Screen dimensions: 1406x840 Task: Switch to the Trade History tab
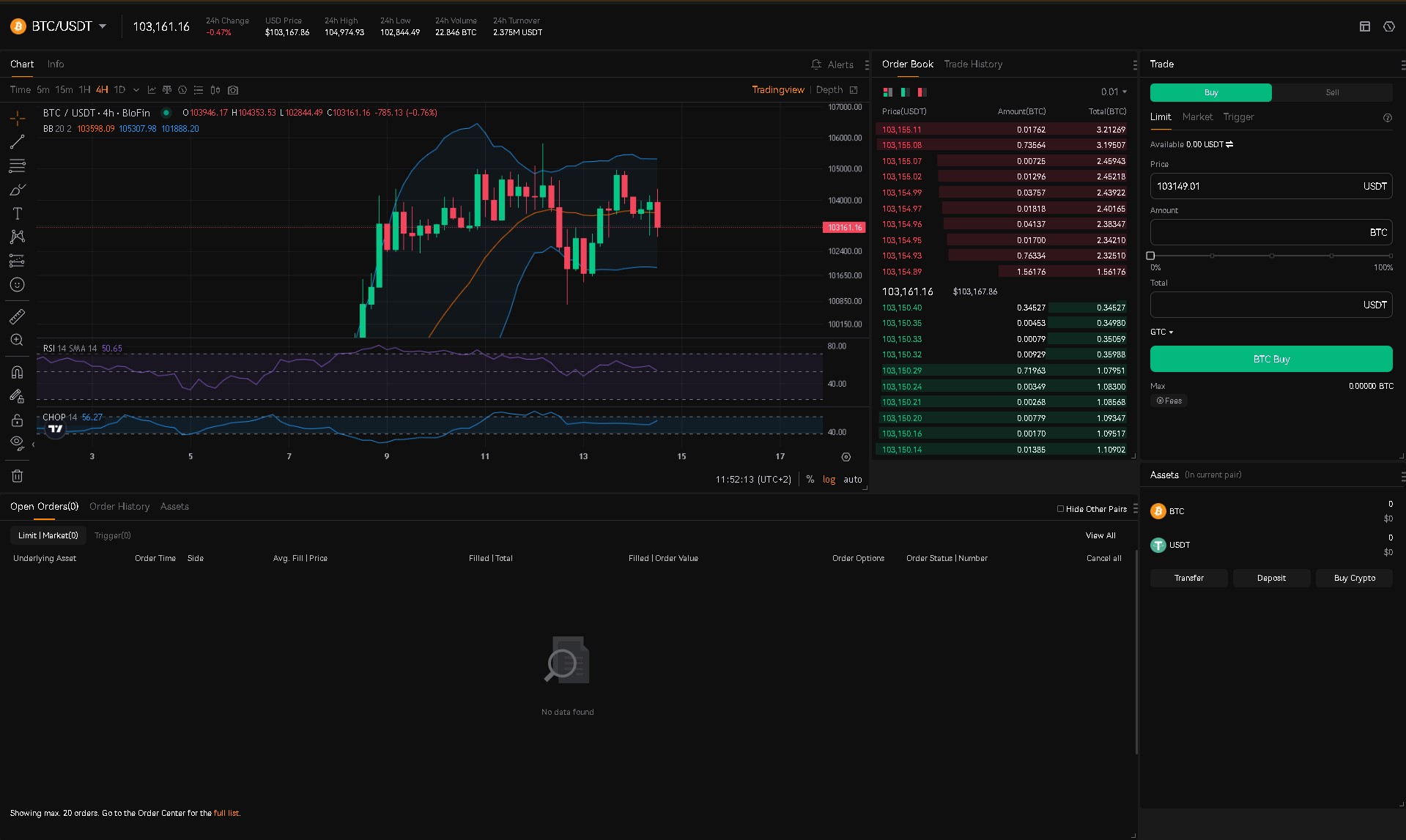pos(973,64)
